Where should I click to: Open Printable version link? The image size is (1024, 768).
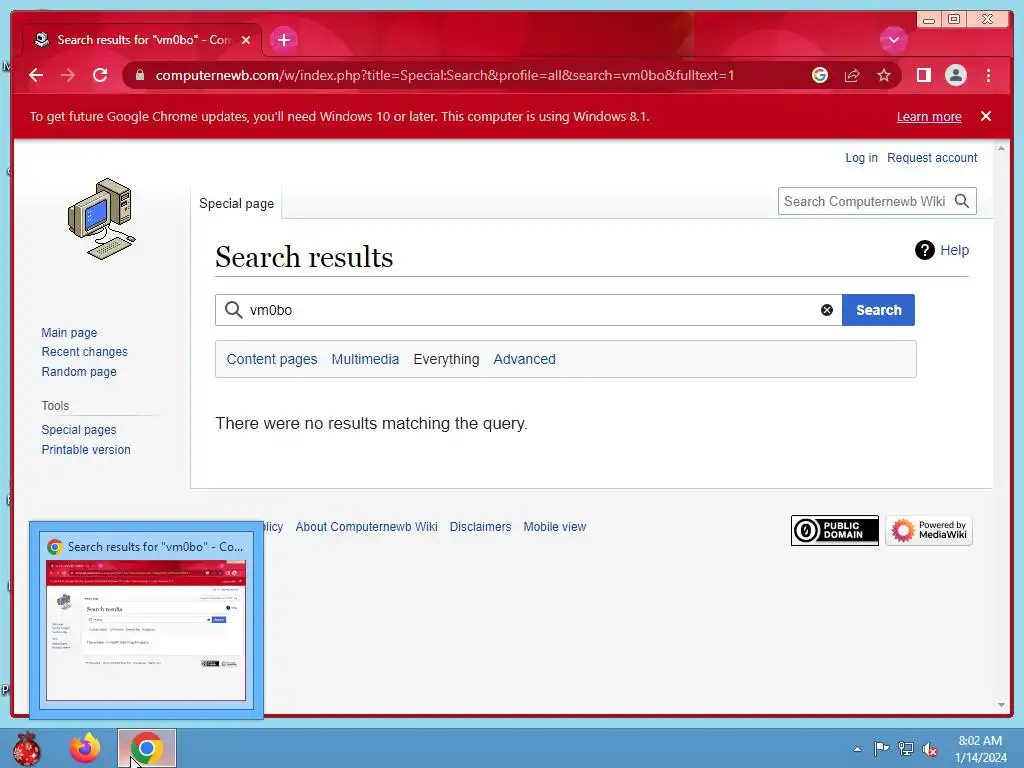[x=86, y=449]
